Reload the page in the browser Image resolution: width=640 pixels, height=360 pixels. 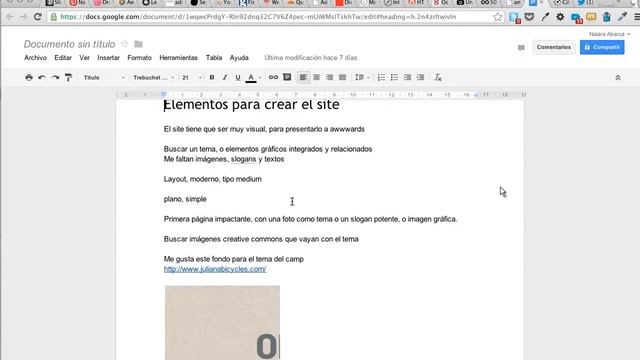point(38,17)
